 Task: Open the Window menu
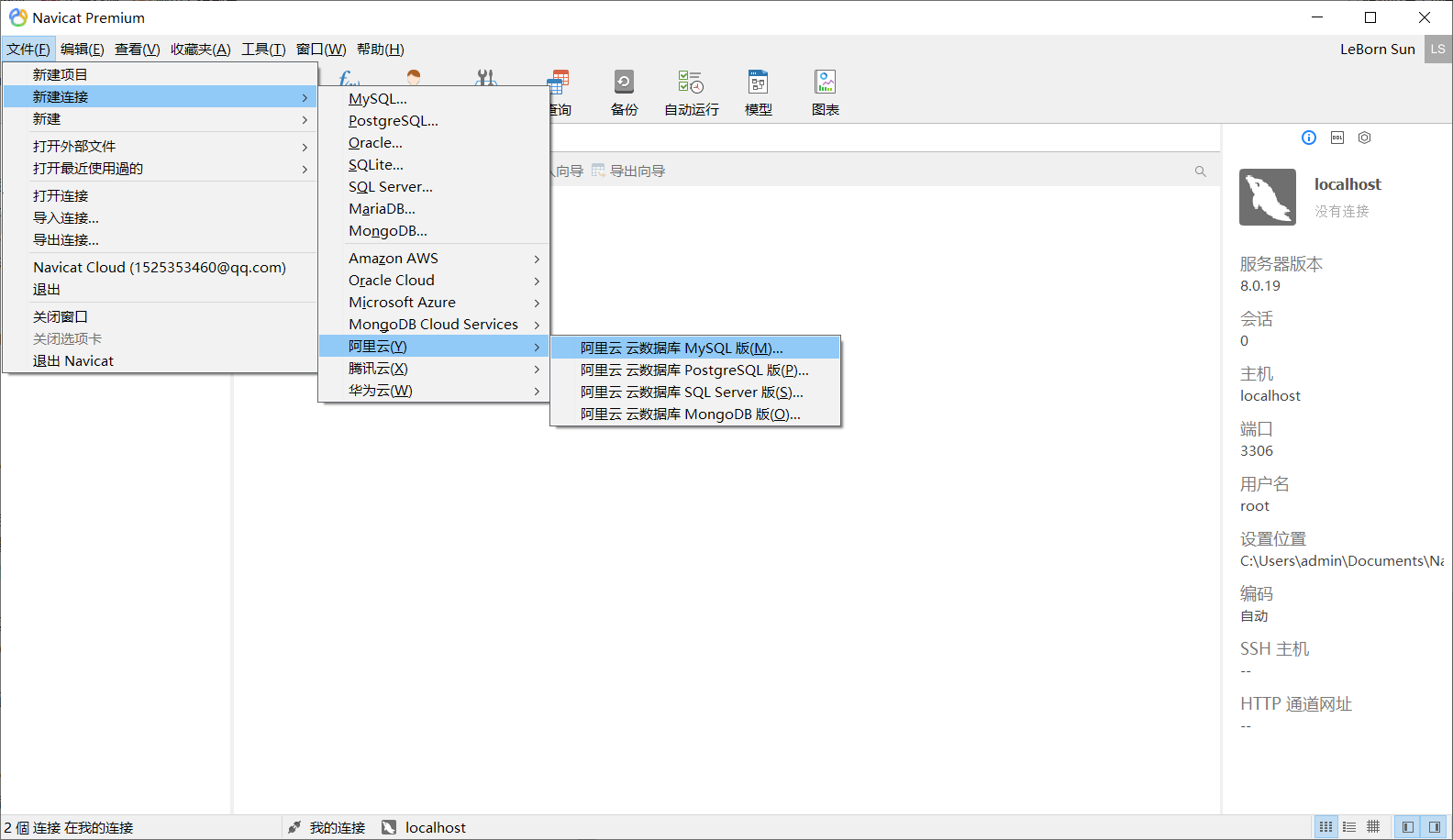pos(321,50)
